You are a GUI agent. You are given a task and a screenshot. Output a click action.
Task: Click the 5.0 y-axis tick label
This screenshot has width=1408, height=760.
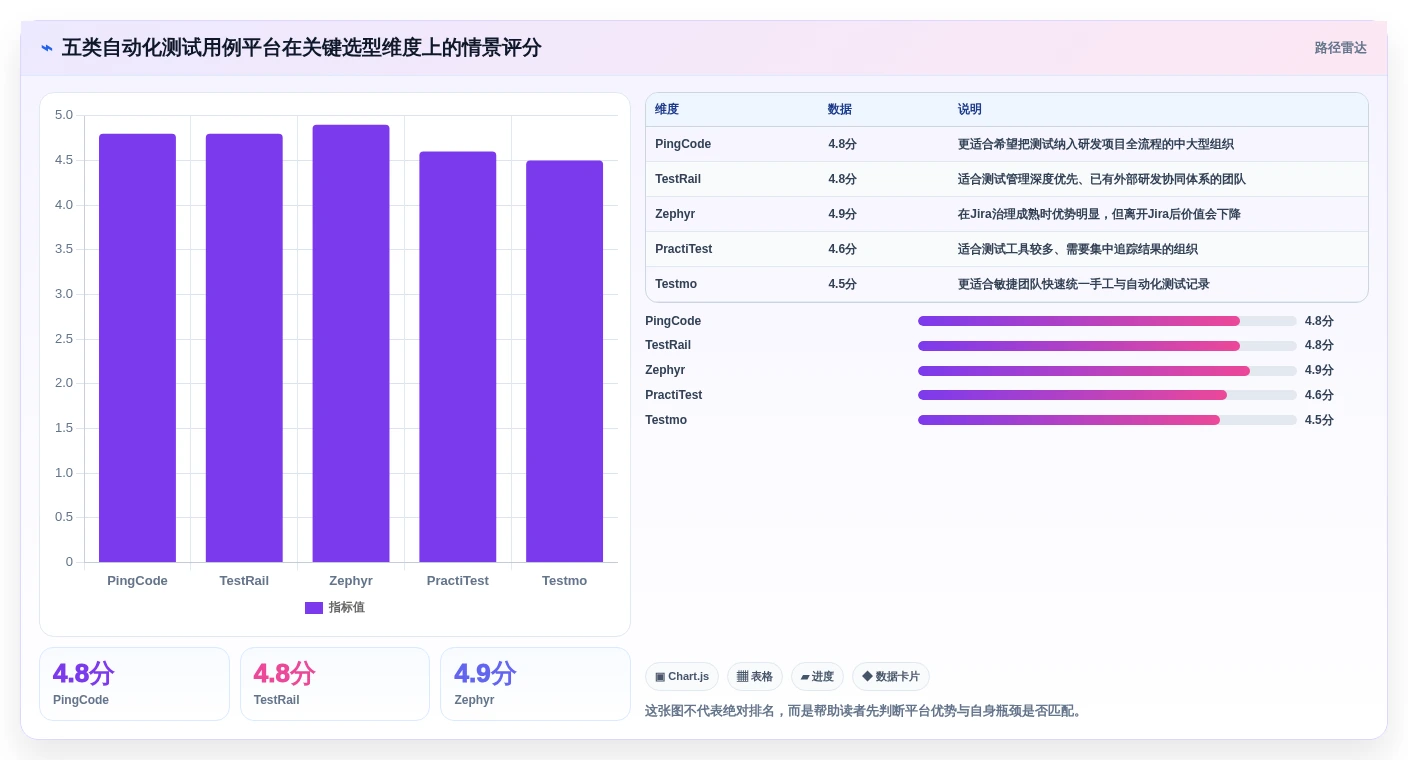tap(64, 115)
